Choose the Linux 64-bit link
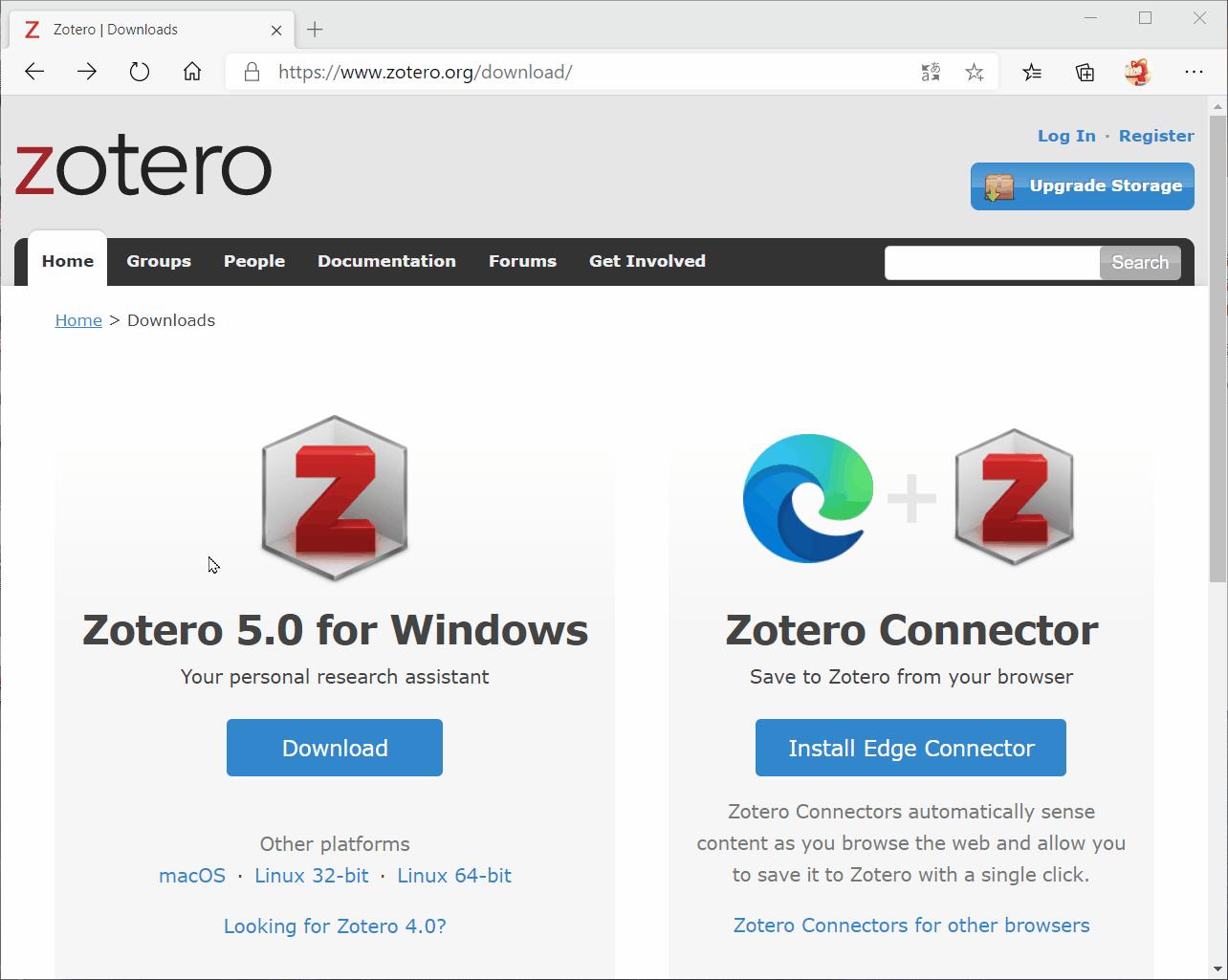The image size is (1228, 980). tap(454, 876)
